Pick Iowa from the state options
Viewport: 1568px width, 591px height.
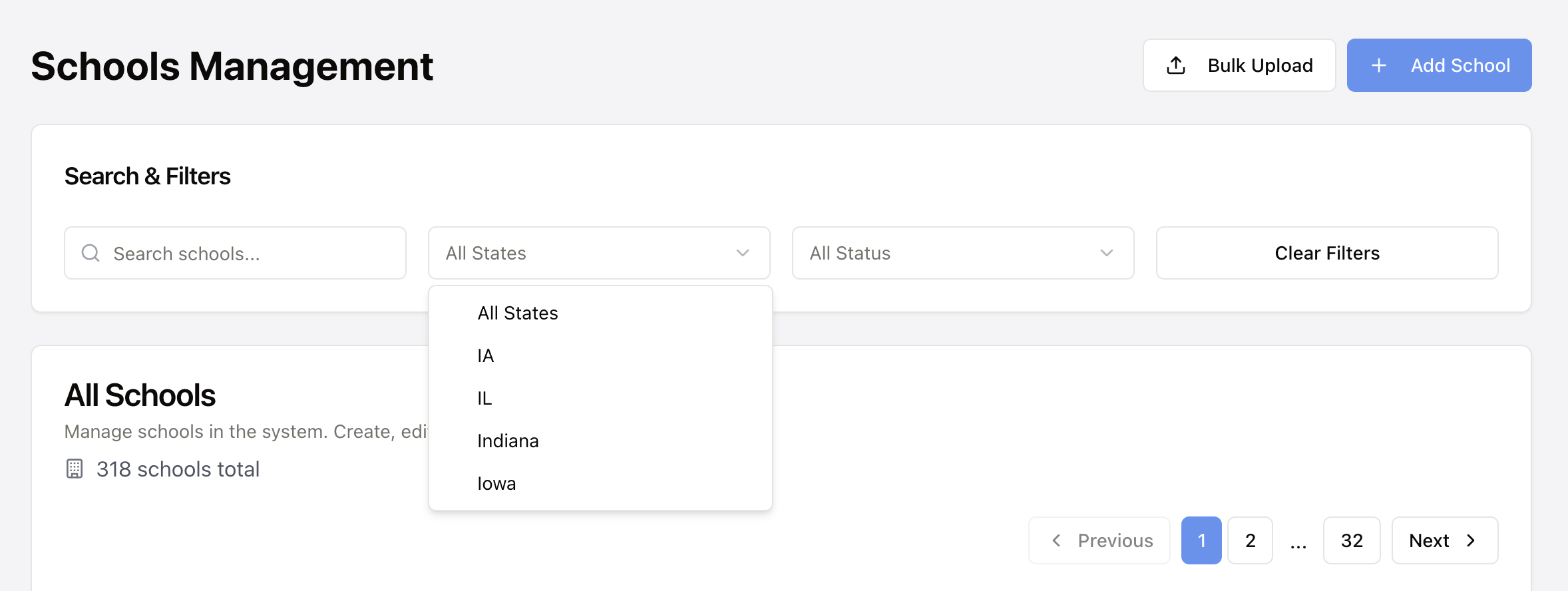click(x=496, y=483)
